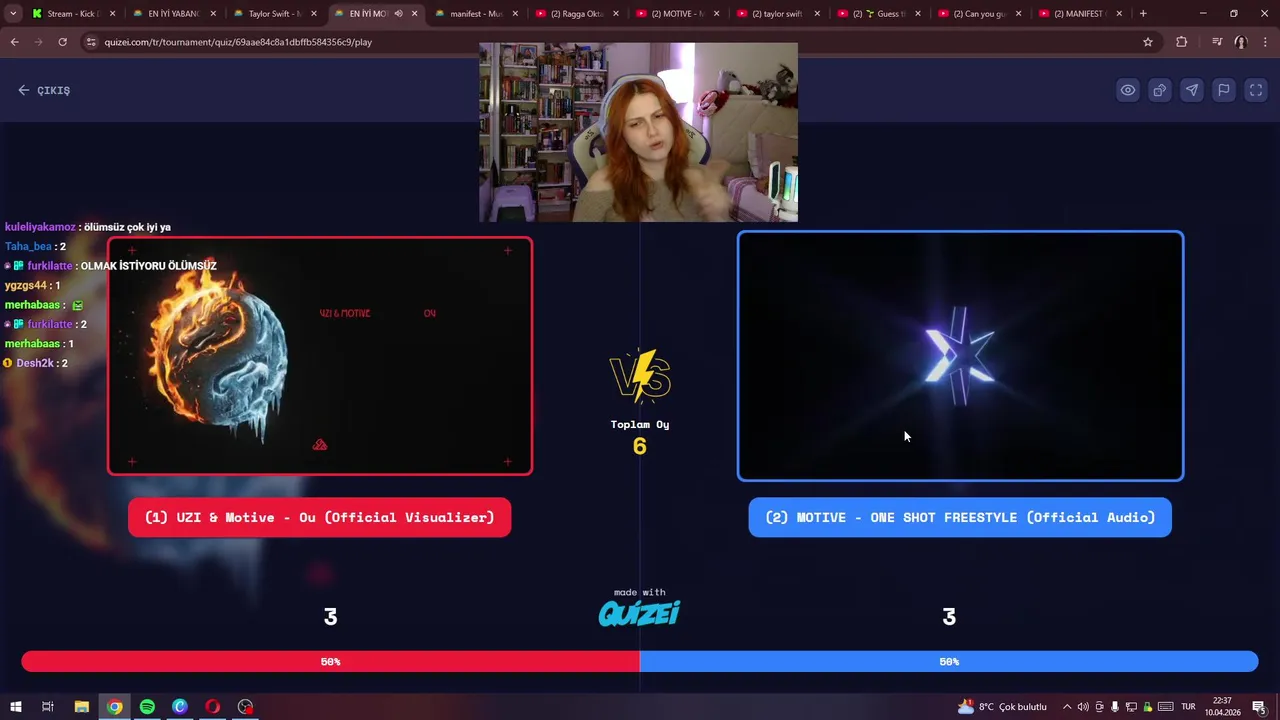Open clock showing 22:37
Image resolution: width=1280 pixels, height=720 pixels.
pos(1222,707)
